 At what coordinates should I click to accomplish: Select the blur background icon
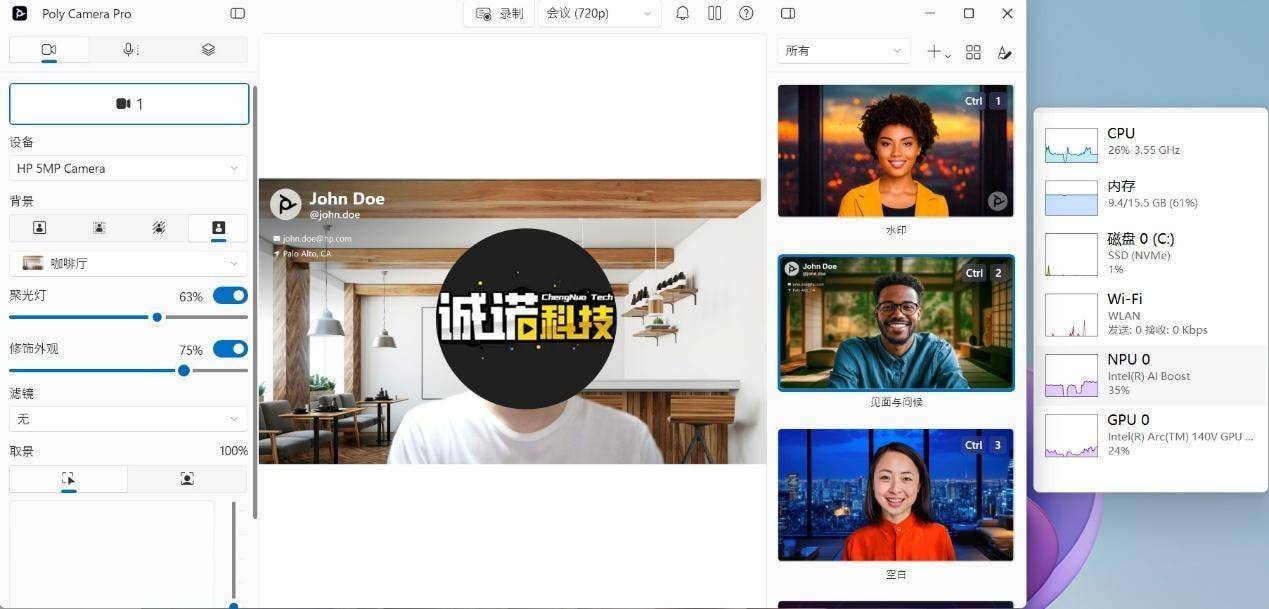coord(99,228)
